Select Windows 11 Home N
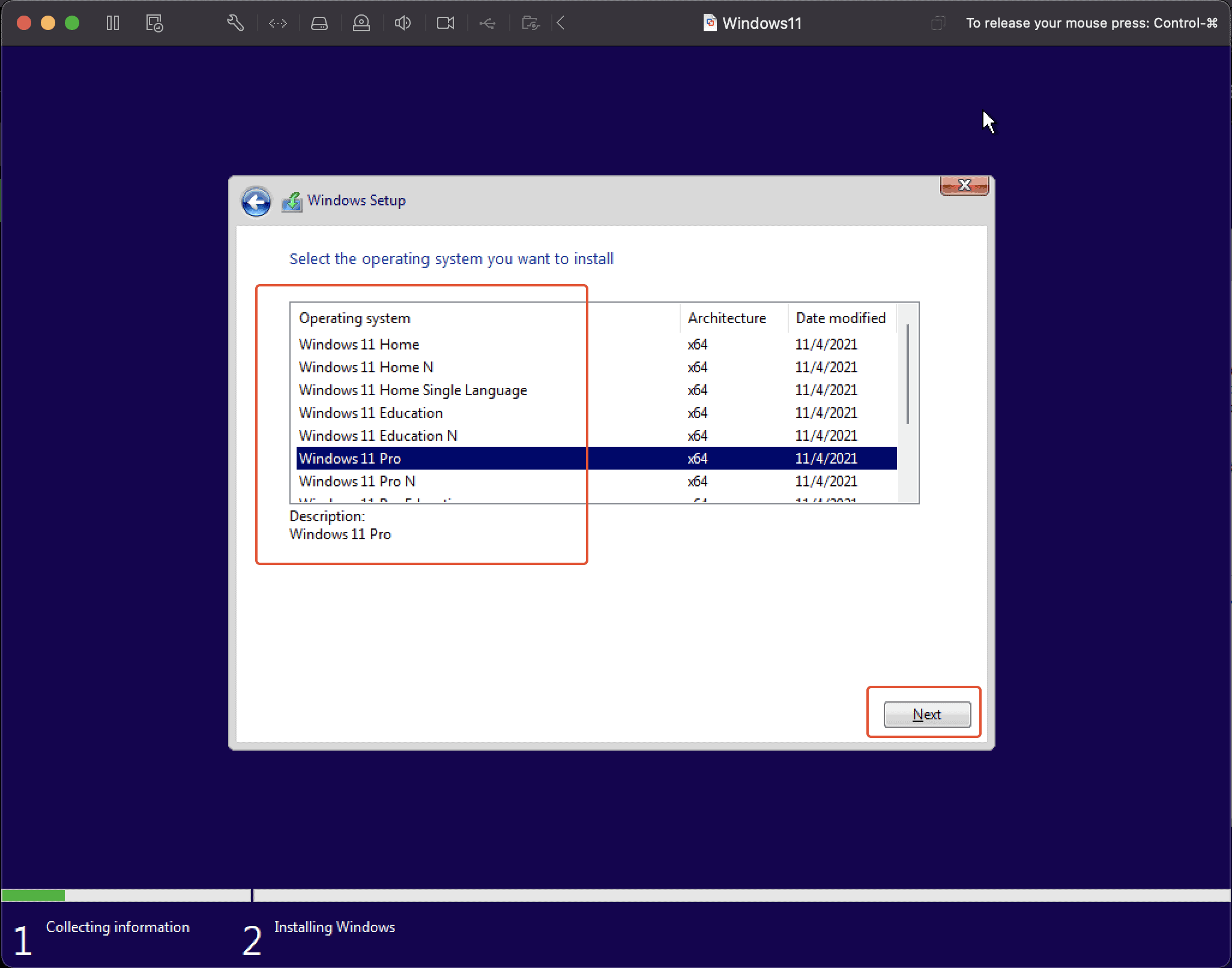The image size is (1232, 968). tap(597, 367)
